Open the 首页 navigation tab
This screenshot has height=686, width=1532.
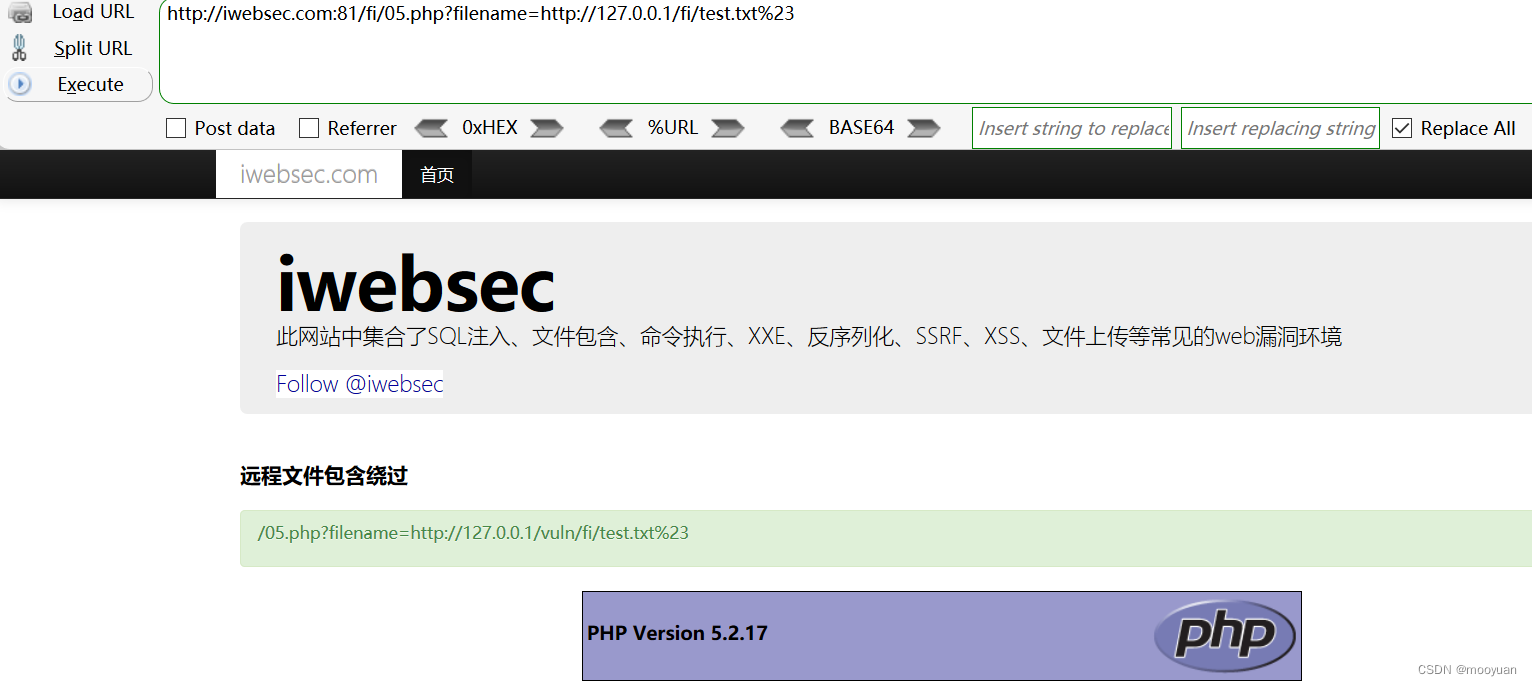tap(437, 175)
